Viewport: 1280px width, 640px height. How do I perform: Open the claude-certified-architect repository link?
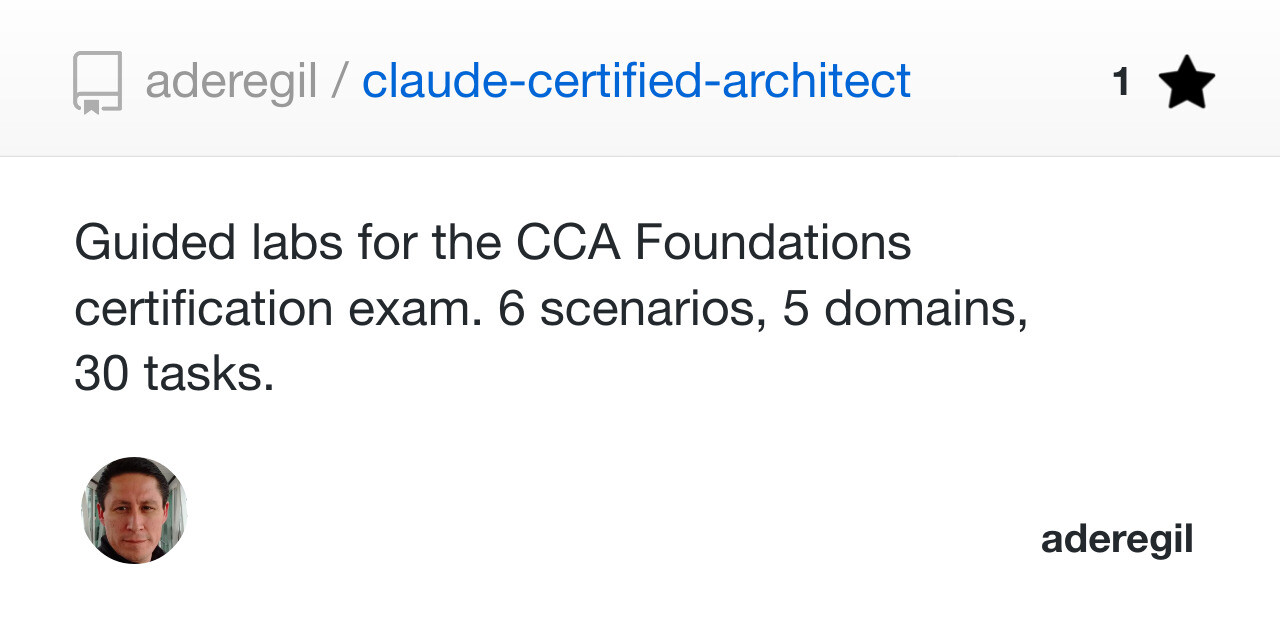tap(636, 81)
